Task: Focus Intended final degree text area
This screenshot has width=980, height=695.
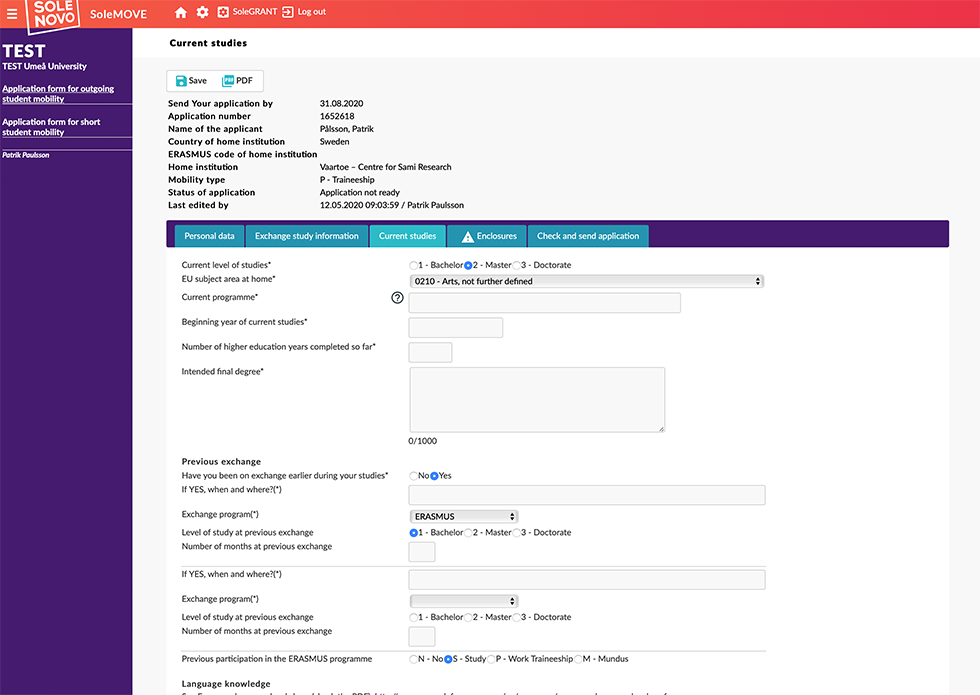Action: point(538,400)
